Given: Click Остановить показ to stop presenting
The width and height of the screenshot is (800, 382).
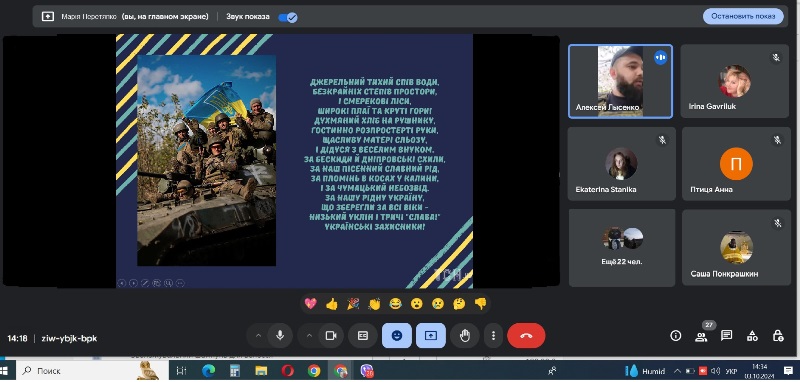Looking at the screenshot, I should pos(743,16).
